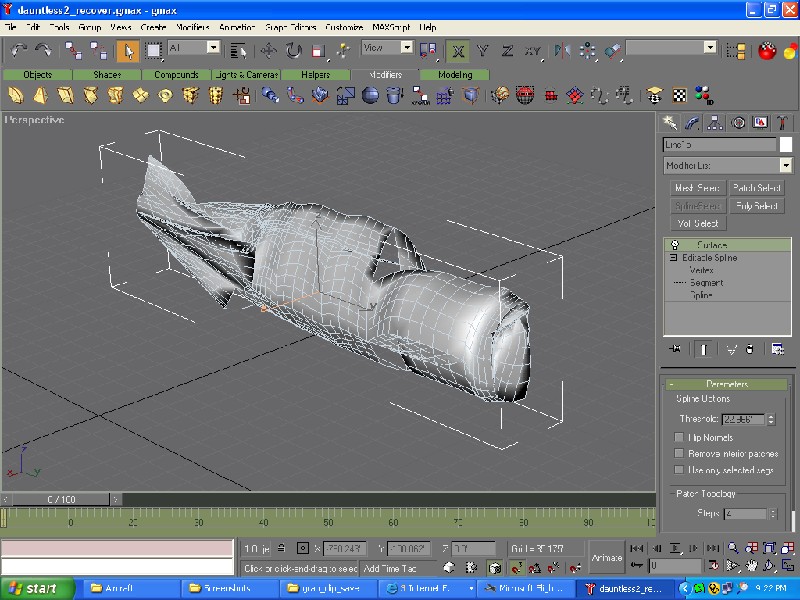Image resolution: width=800 pixels, height=600 pixels.
Task: Switch to the Modeling toolbar tab
Action: coord(455,75)
